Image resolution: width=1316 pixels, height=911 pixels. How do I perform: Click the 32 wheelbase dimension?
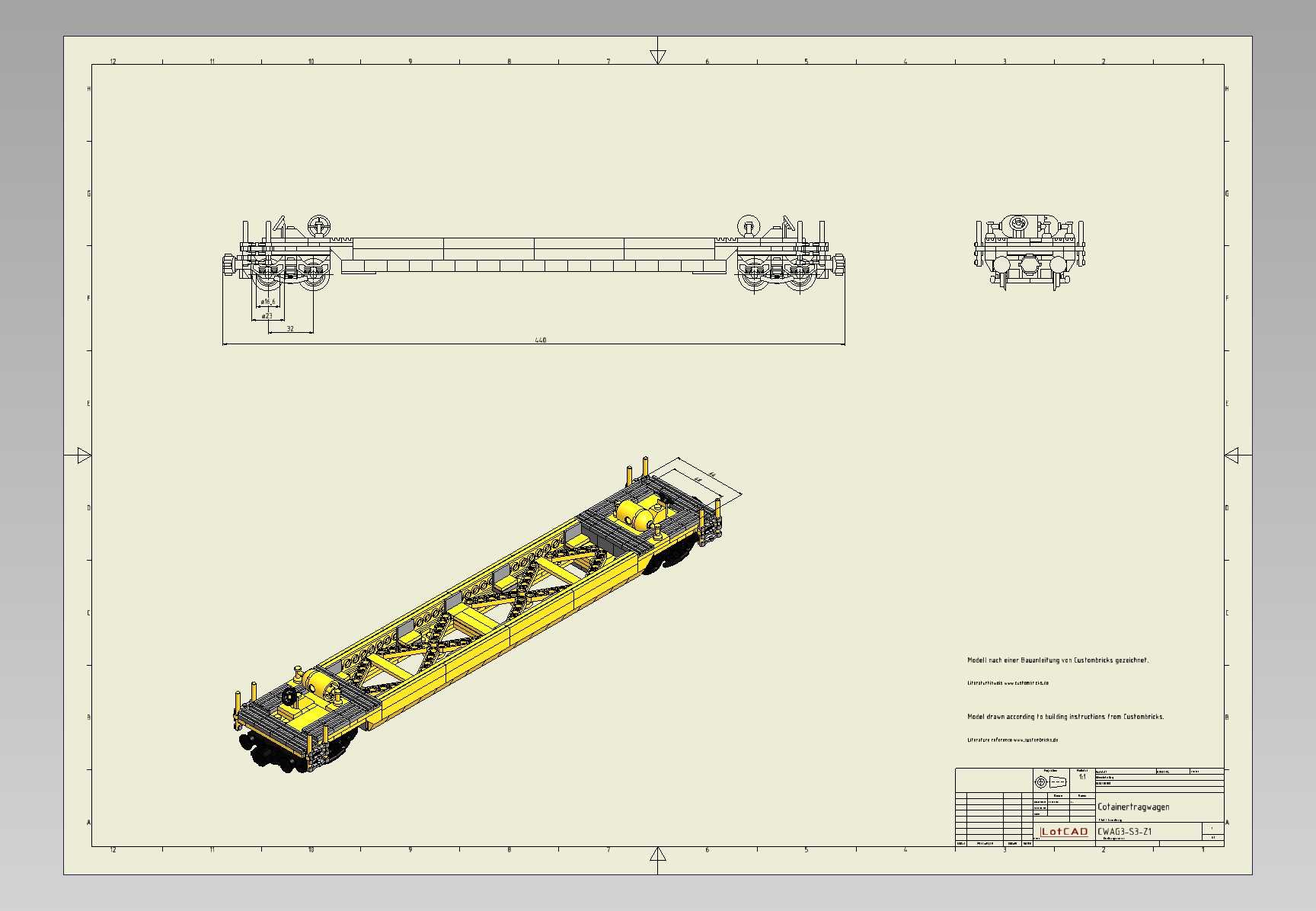[x=290, y=329]
